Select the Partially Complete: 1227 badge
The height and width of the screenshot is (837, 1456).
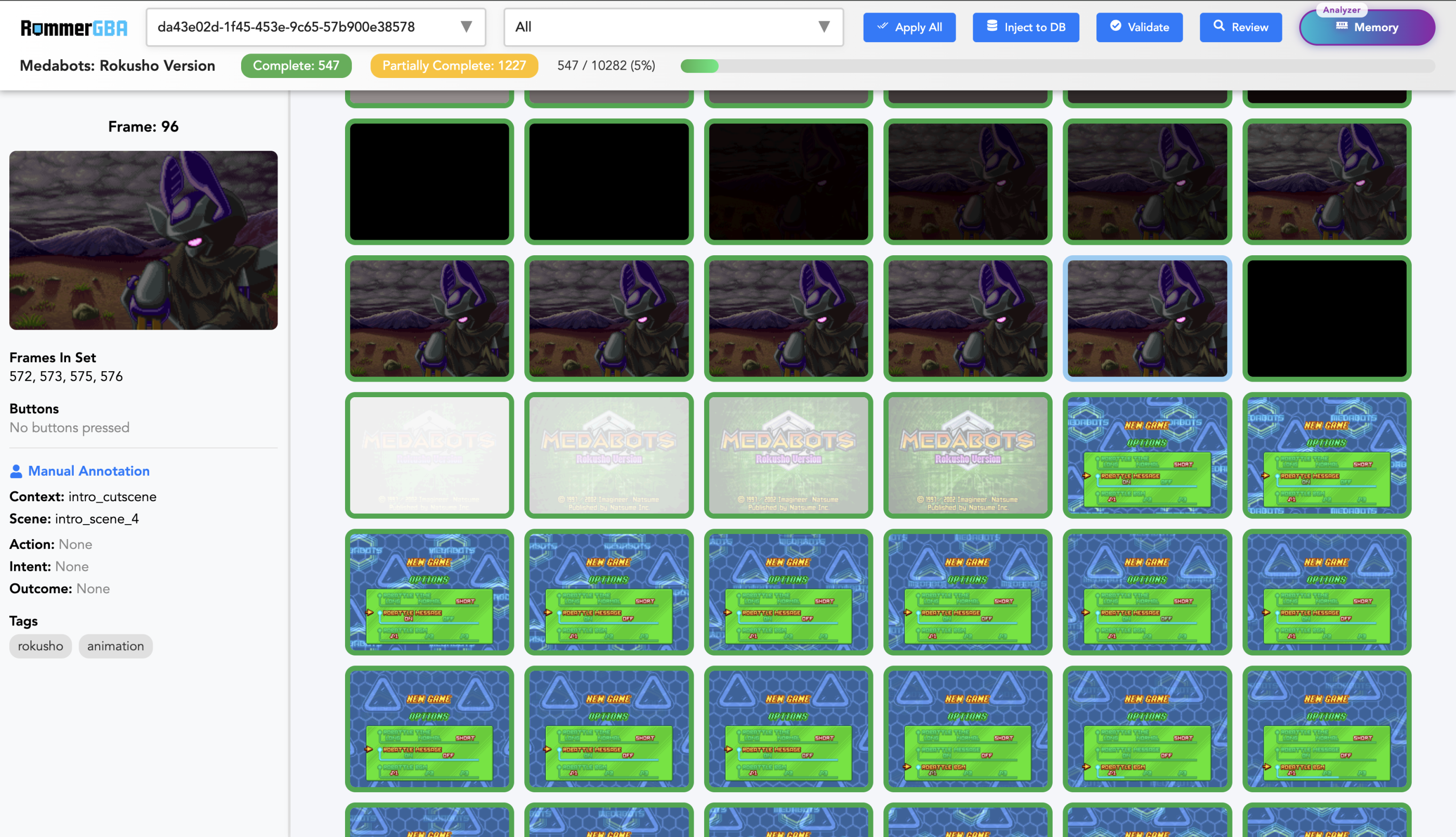[x=454, y=66]
